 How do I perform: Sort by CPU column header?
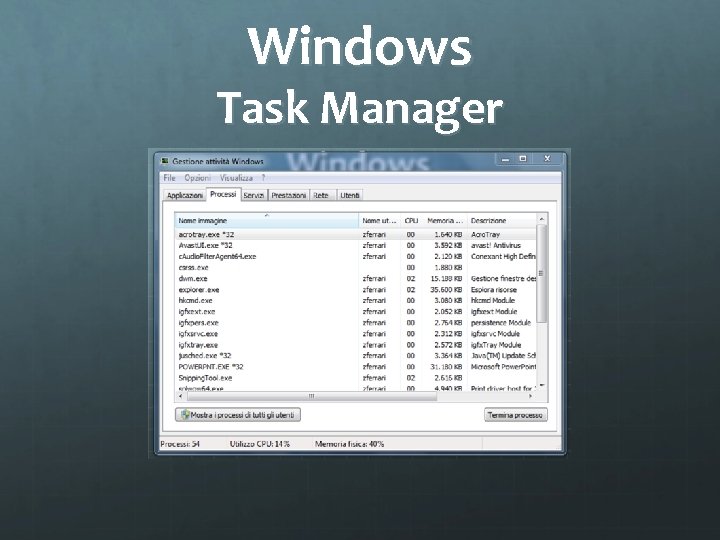(x=411, y=220)
